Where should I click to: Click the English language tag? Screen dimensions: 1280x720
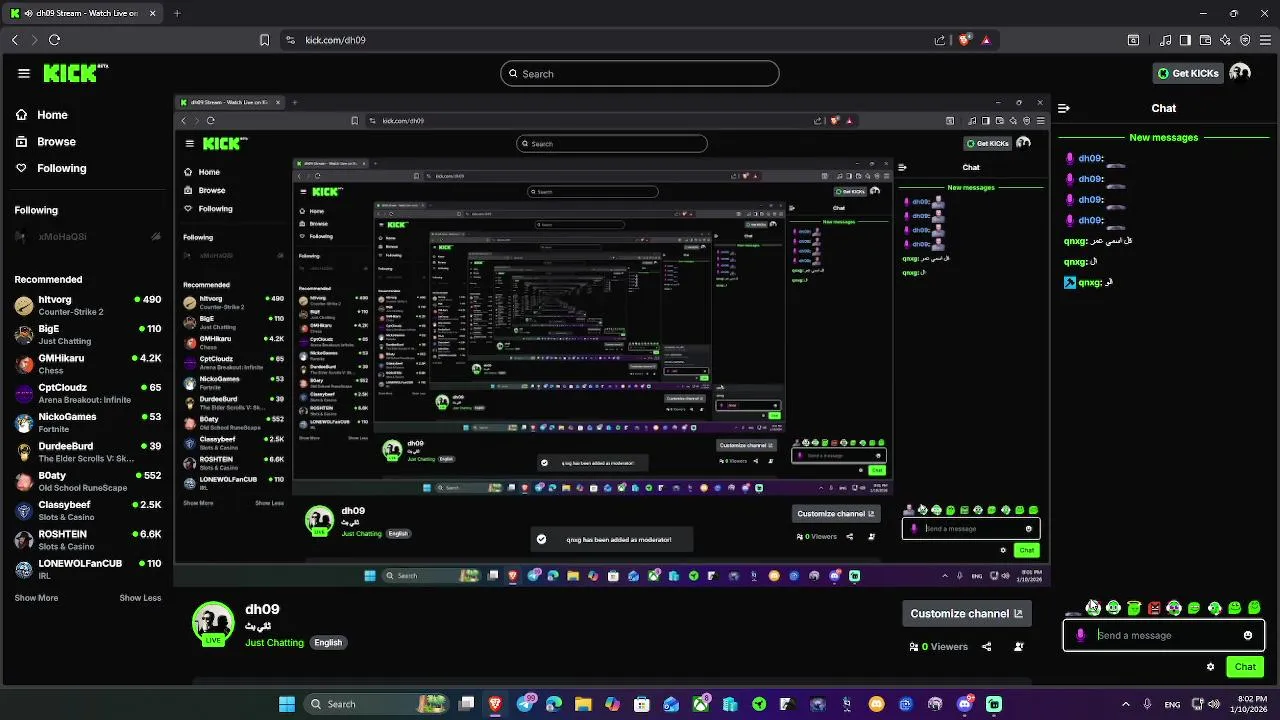pyautogui.click(x=328, y=642)
